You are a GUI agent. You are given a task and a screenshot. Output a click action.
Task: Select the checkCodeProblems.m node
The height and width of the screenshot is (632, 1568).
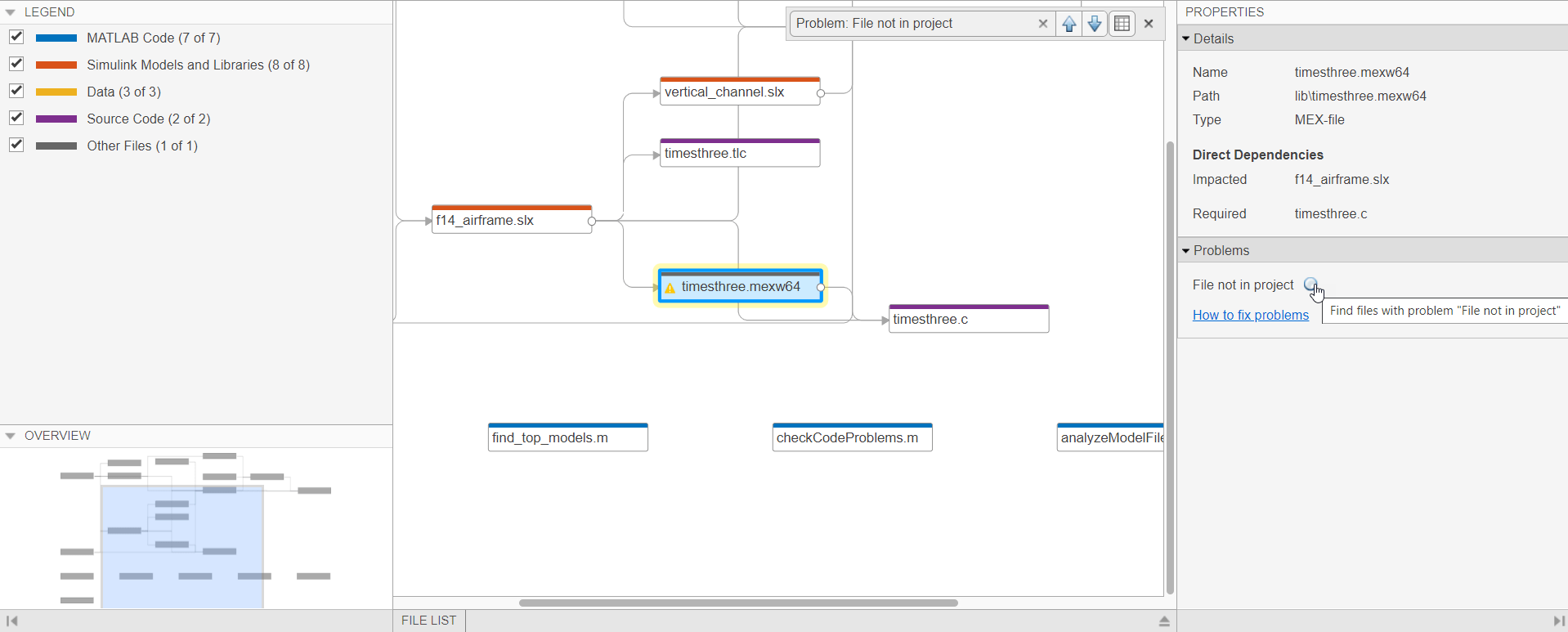pyautogui.click(x=853, y=437)
